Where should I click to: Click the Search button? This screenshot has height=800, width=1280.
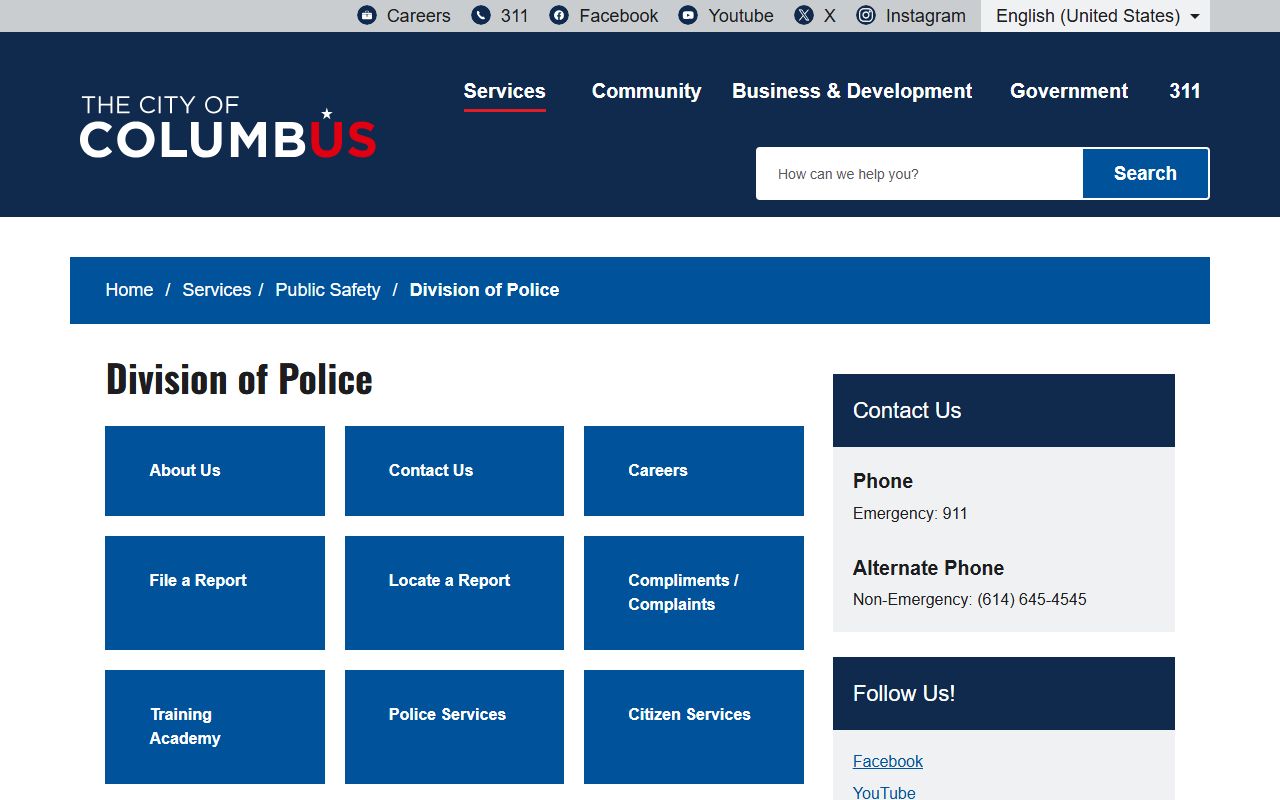[1145, 174]
